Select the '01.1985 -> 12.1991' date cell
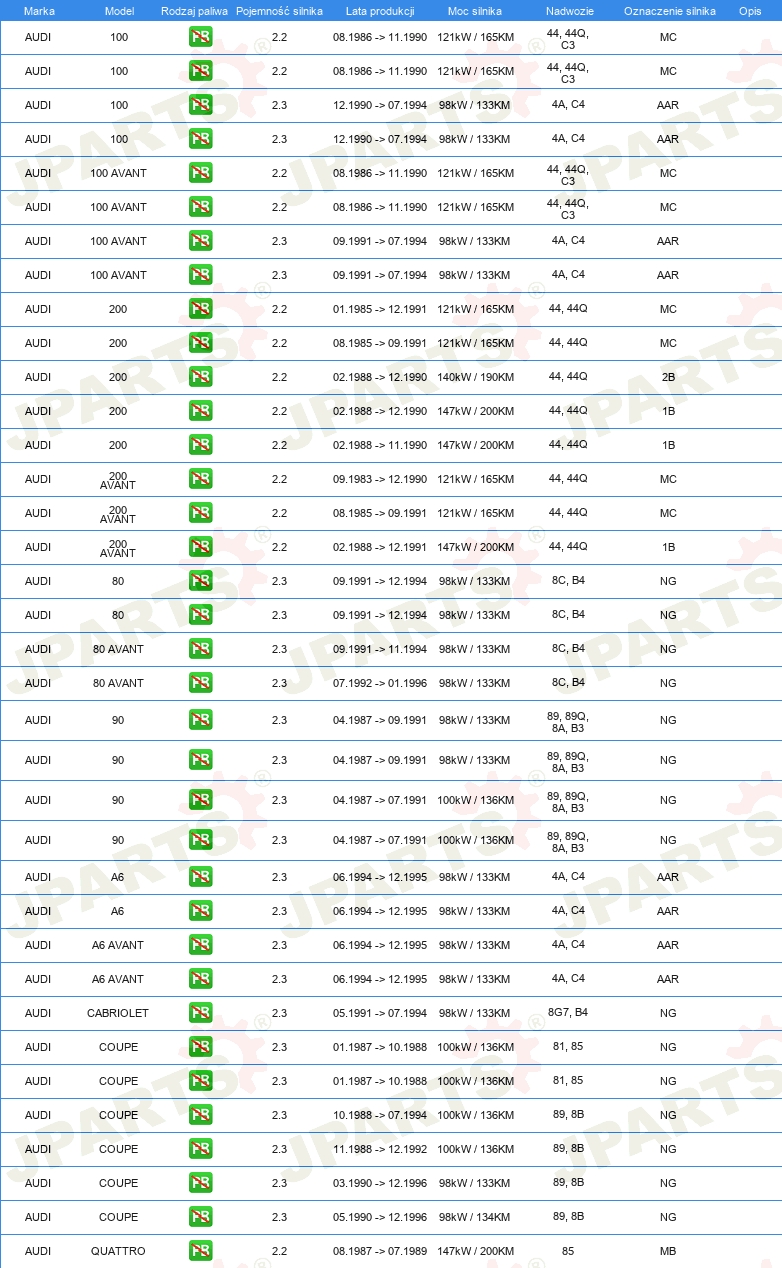782x1268 pixels. (380, 309)
